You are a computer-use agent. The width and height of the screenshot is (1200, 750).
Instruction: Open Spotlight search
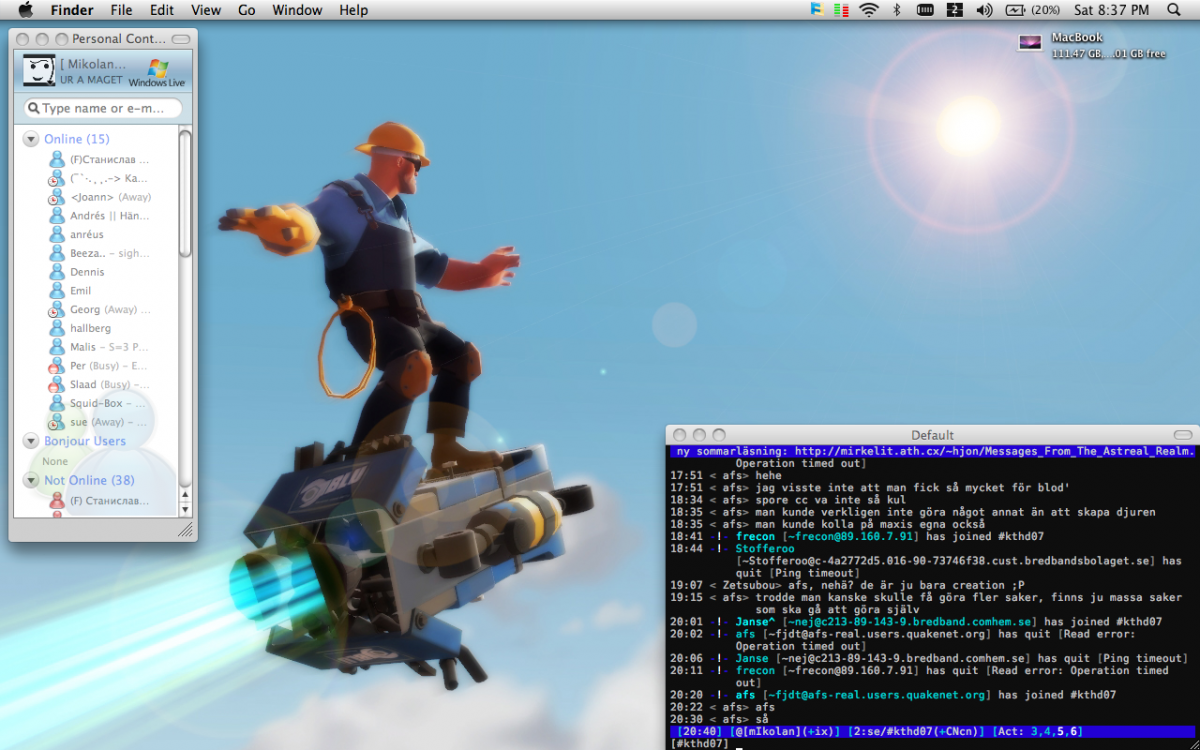pos(1173,10)
